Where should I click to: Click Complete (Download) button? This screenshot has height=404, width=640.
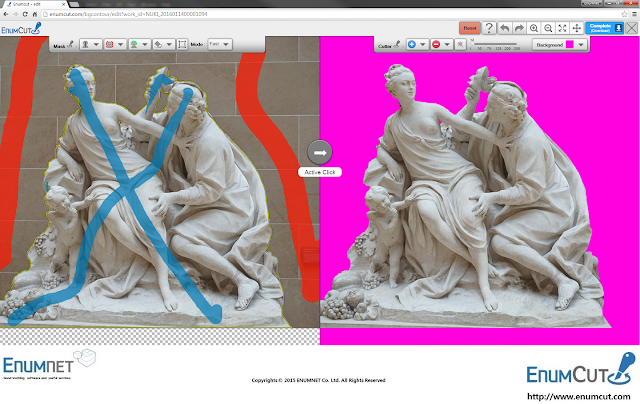[604, 28]
